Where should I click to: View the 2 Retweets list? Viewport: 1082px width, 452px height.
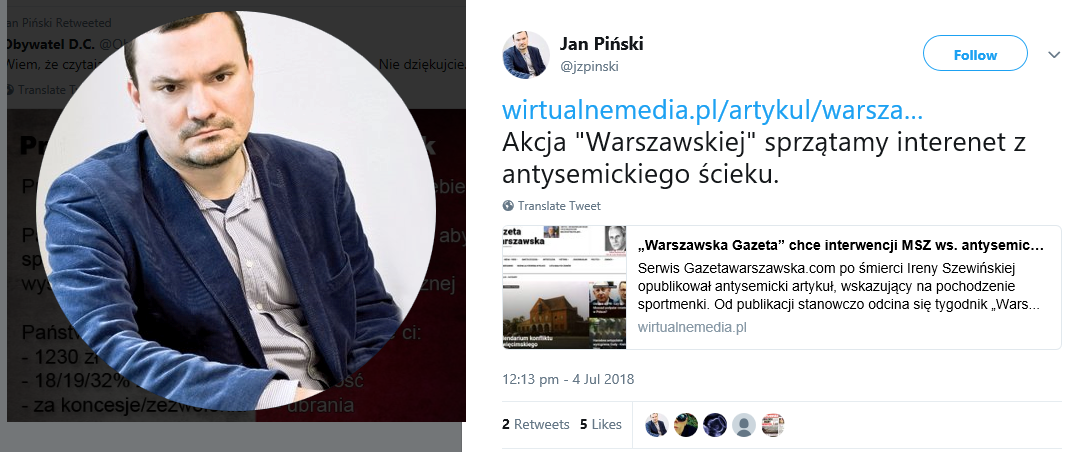[x=536, y=424]
